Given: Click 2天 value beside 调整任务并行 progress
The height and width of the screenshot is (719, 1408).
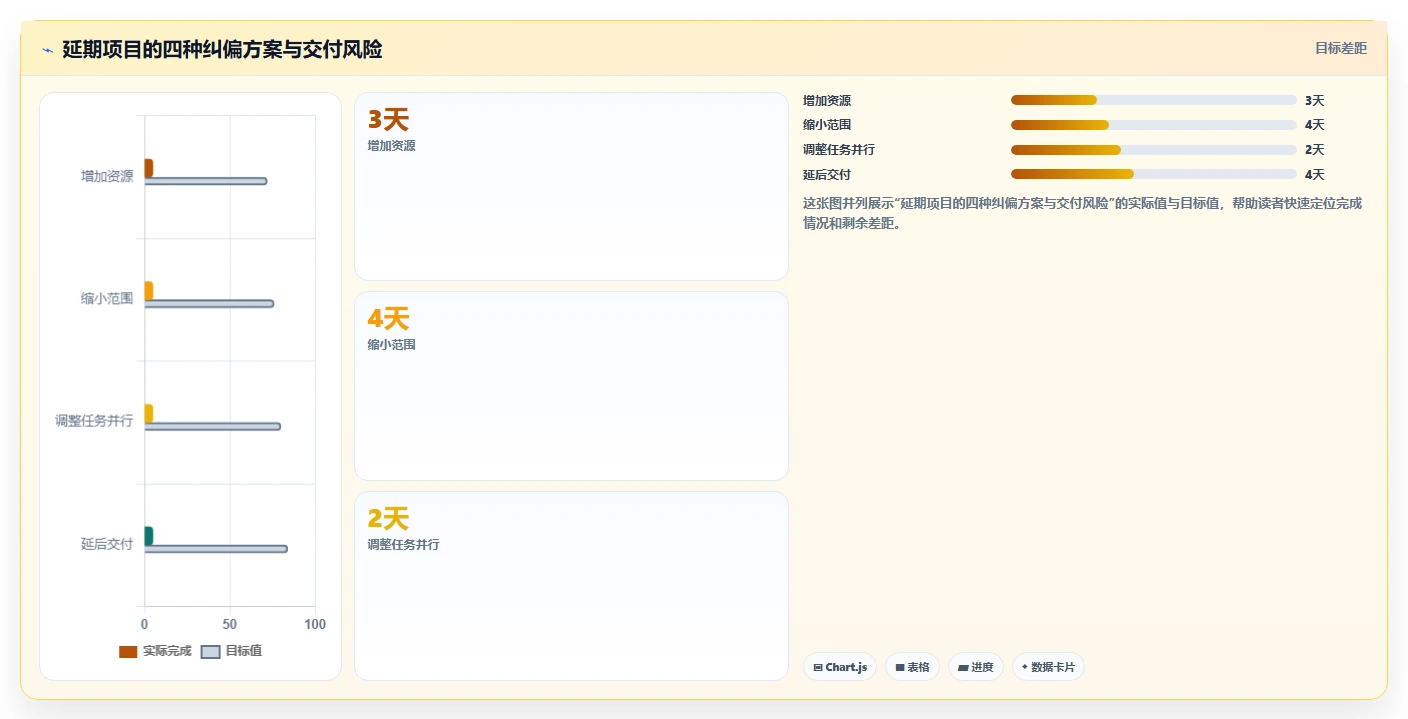Looking at the screenshot, I should (x=1314, y=150).
